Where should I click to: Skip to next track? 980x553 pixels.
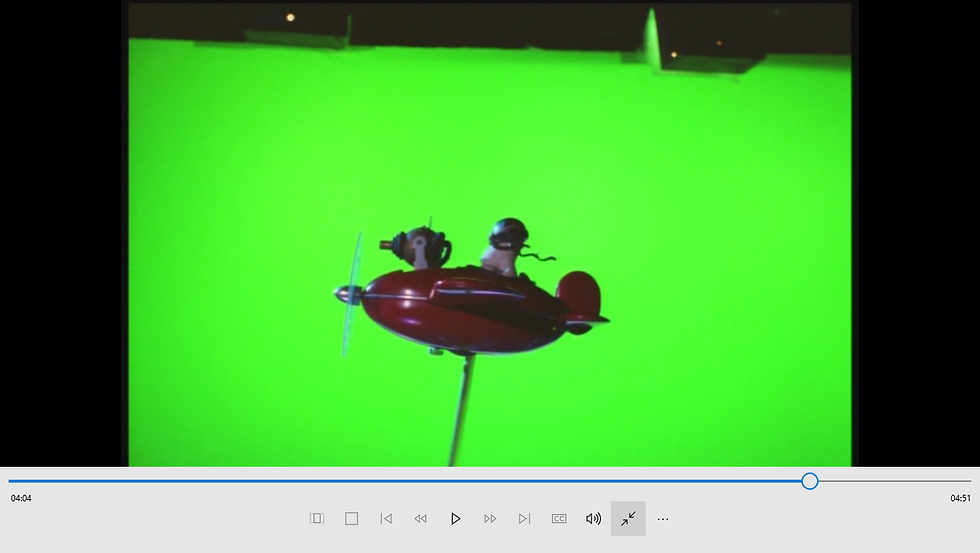click(x=524, y=519)
